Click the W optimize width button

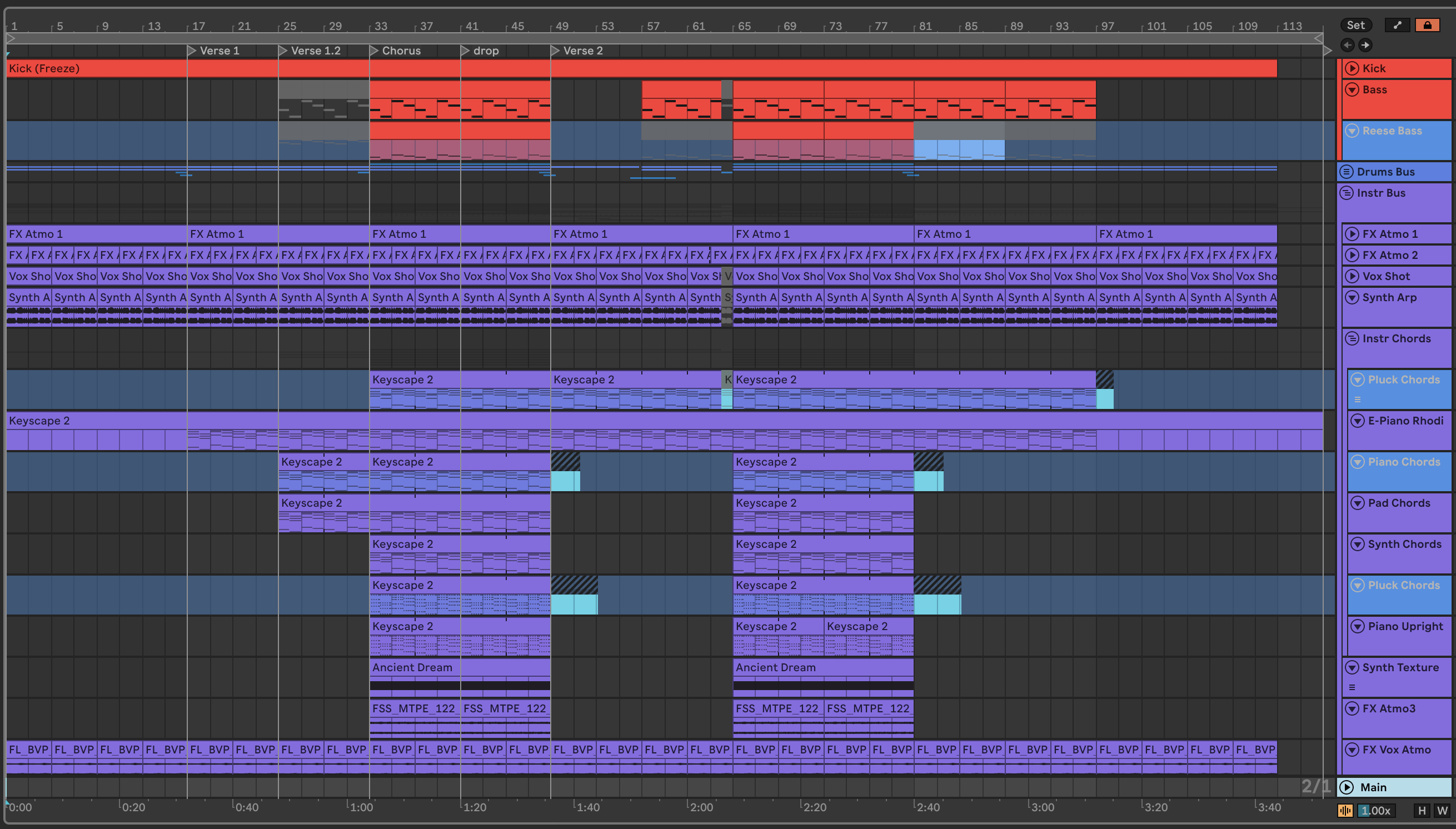point(1442,810)
